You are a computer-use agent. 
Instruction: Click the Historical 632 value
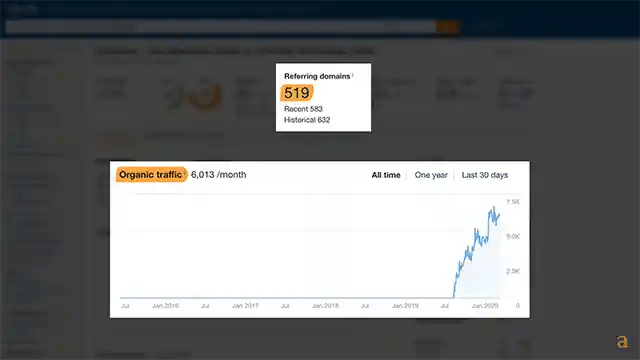tap(307, 120)
